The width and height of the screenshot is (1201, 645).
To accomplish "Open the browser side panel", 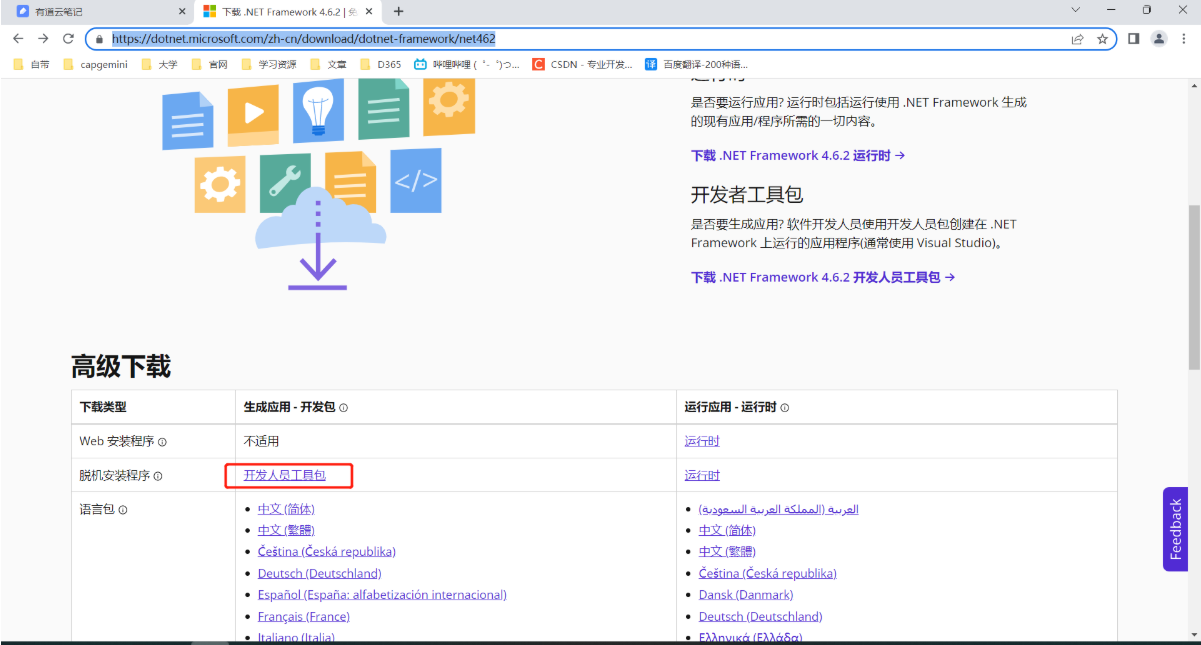I will (1134, 39).
